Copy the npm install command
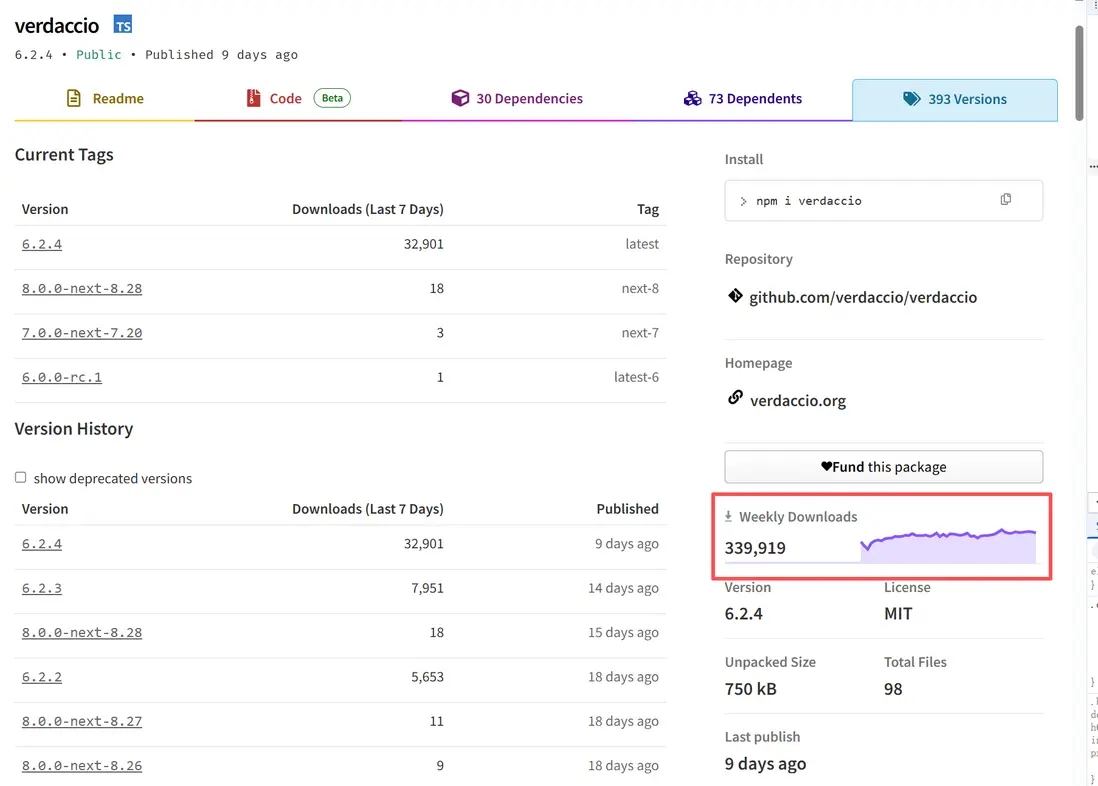The height and width of the screenshot is (786, 1098). coord(1006,200)
